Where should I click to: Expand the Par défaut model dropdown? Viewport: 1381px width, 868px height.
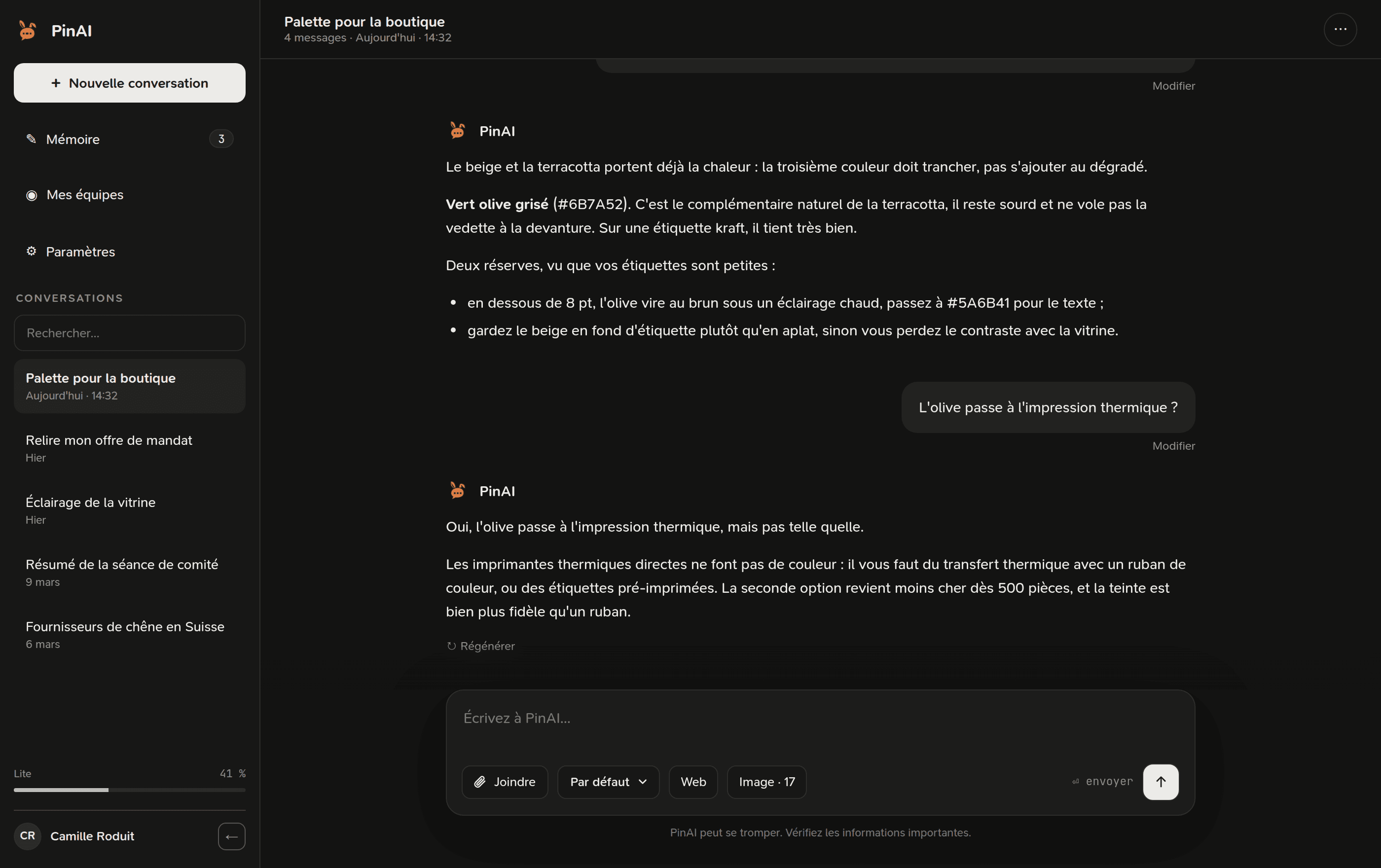(608, 781)
